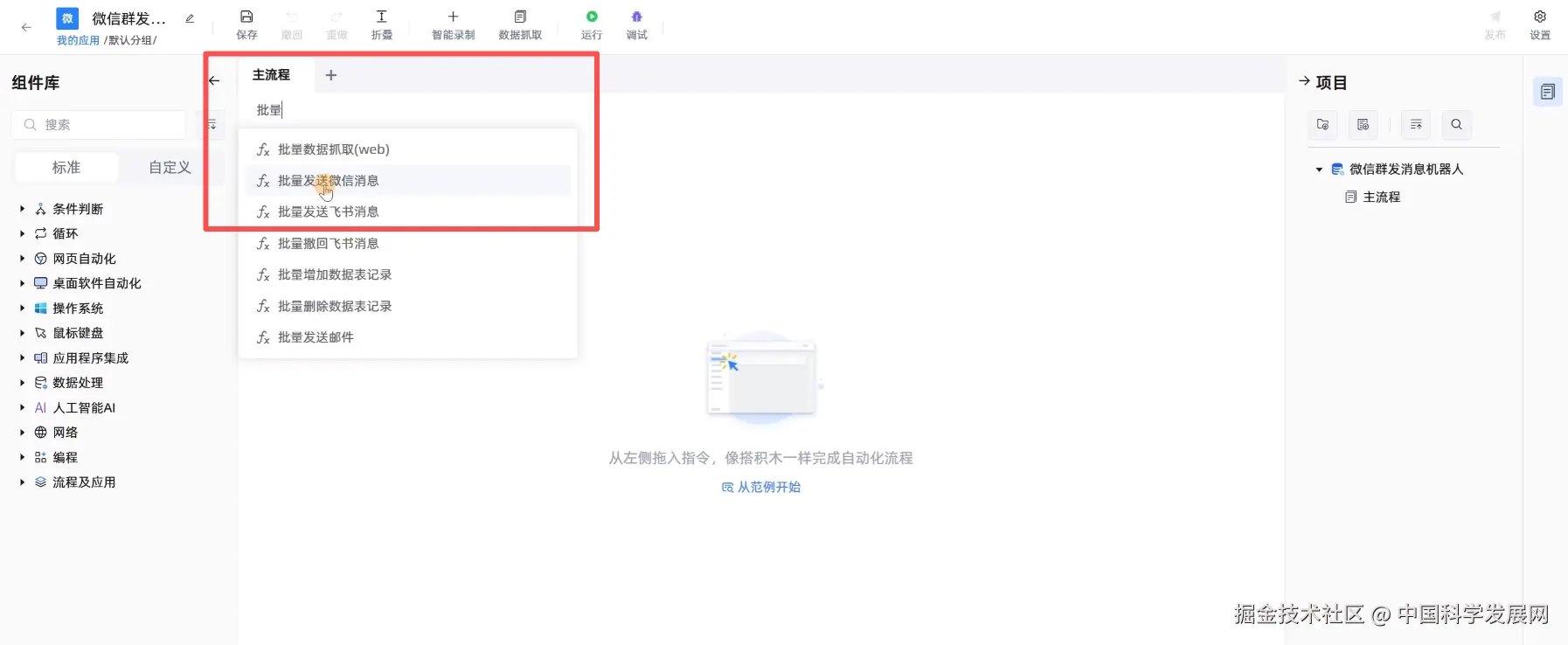Expand the 网页自动化 category
This screenshot has width=1568, height=645.
(22, 259)
